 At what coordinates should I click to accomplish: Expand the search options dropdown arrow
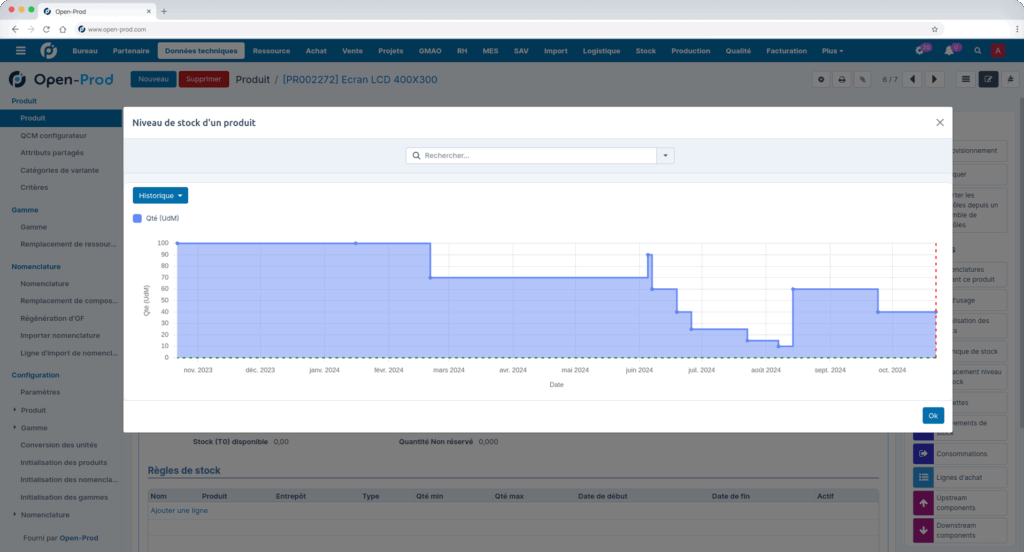(665, 155)
